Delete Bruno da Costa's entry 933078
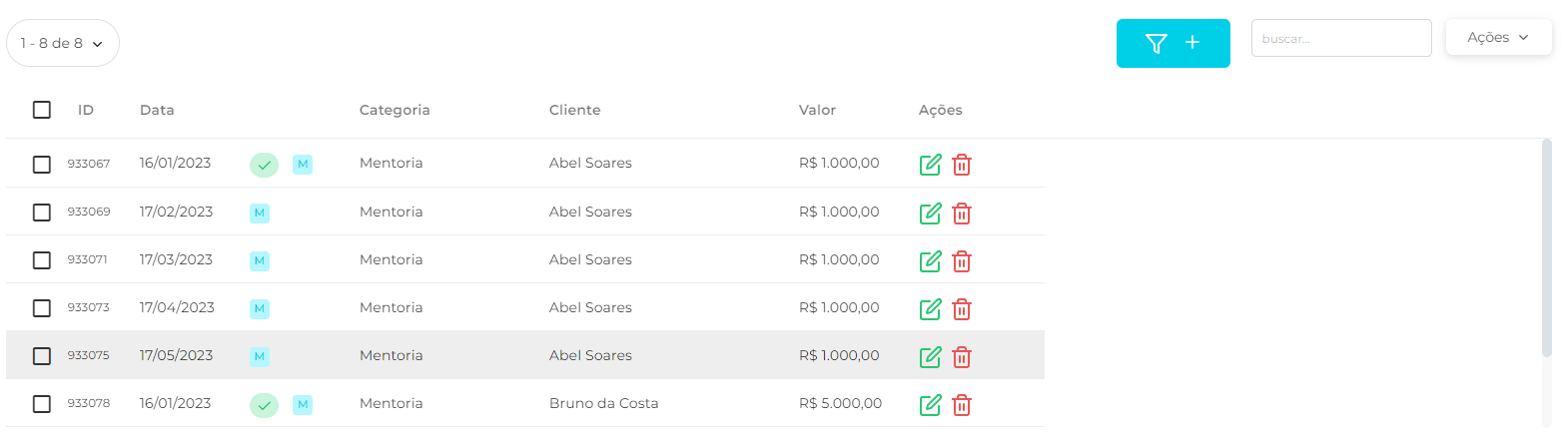The height and width of the screenshot is (439, 1568). 962,404
